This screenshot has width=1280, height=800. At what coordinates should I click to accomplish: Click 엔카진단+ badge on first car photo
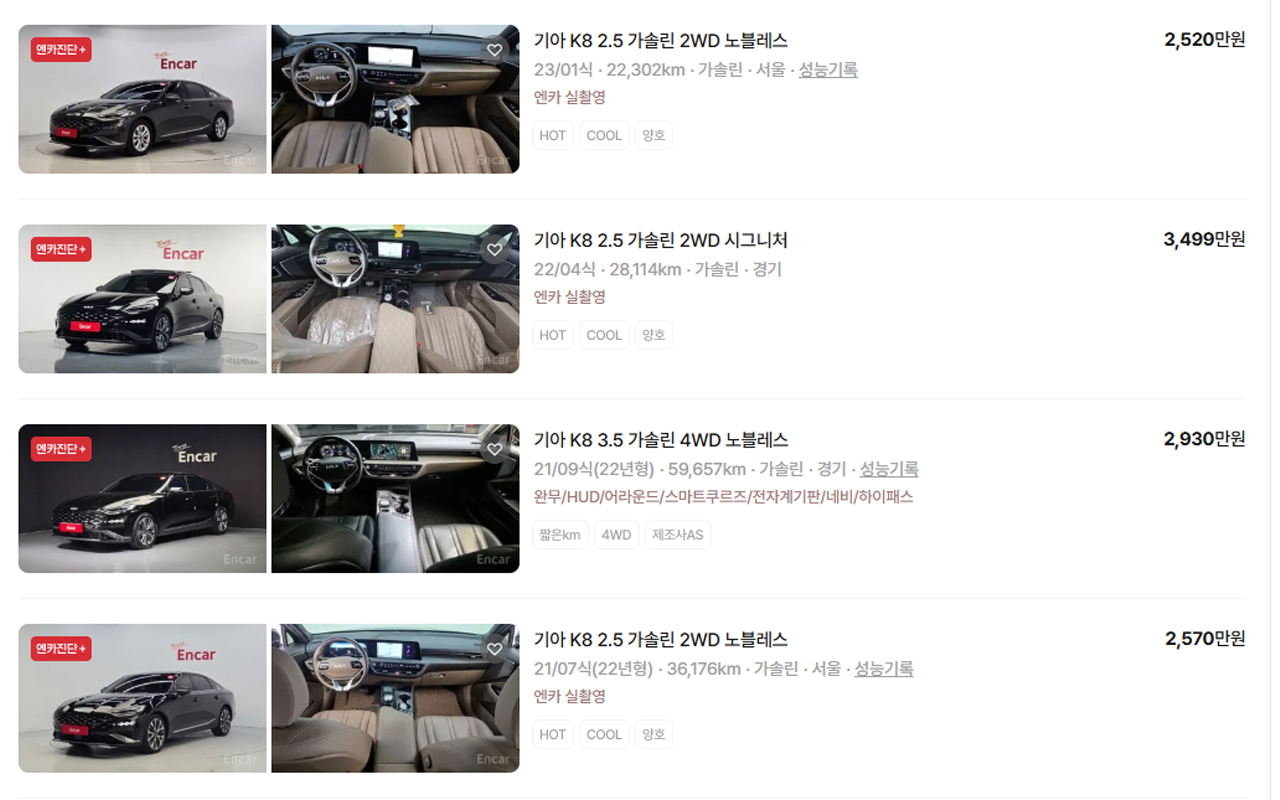click(61, 49)
